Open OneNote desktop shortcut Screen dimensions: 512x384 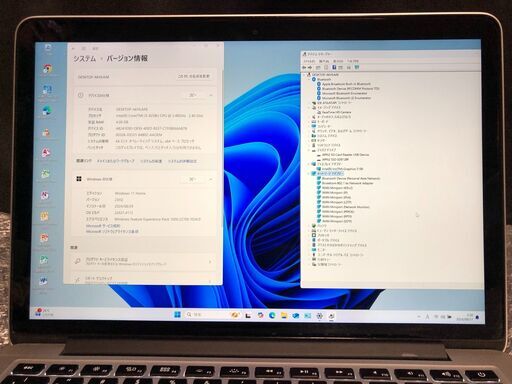(45, 195)
